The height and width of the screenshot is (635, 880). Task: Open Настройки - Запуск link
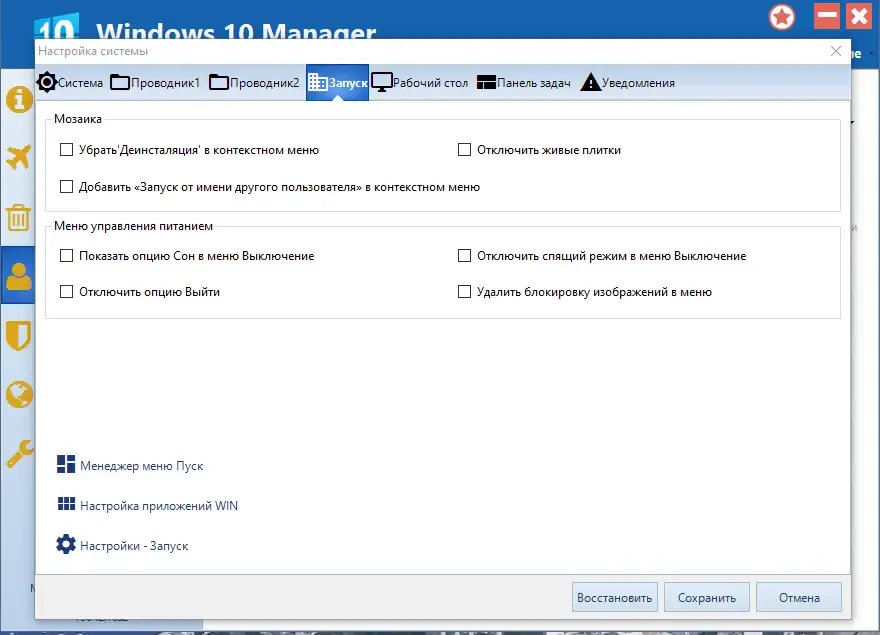click(x=134, y=546)
